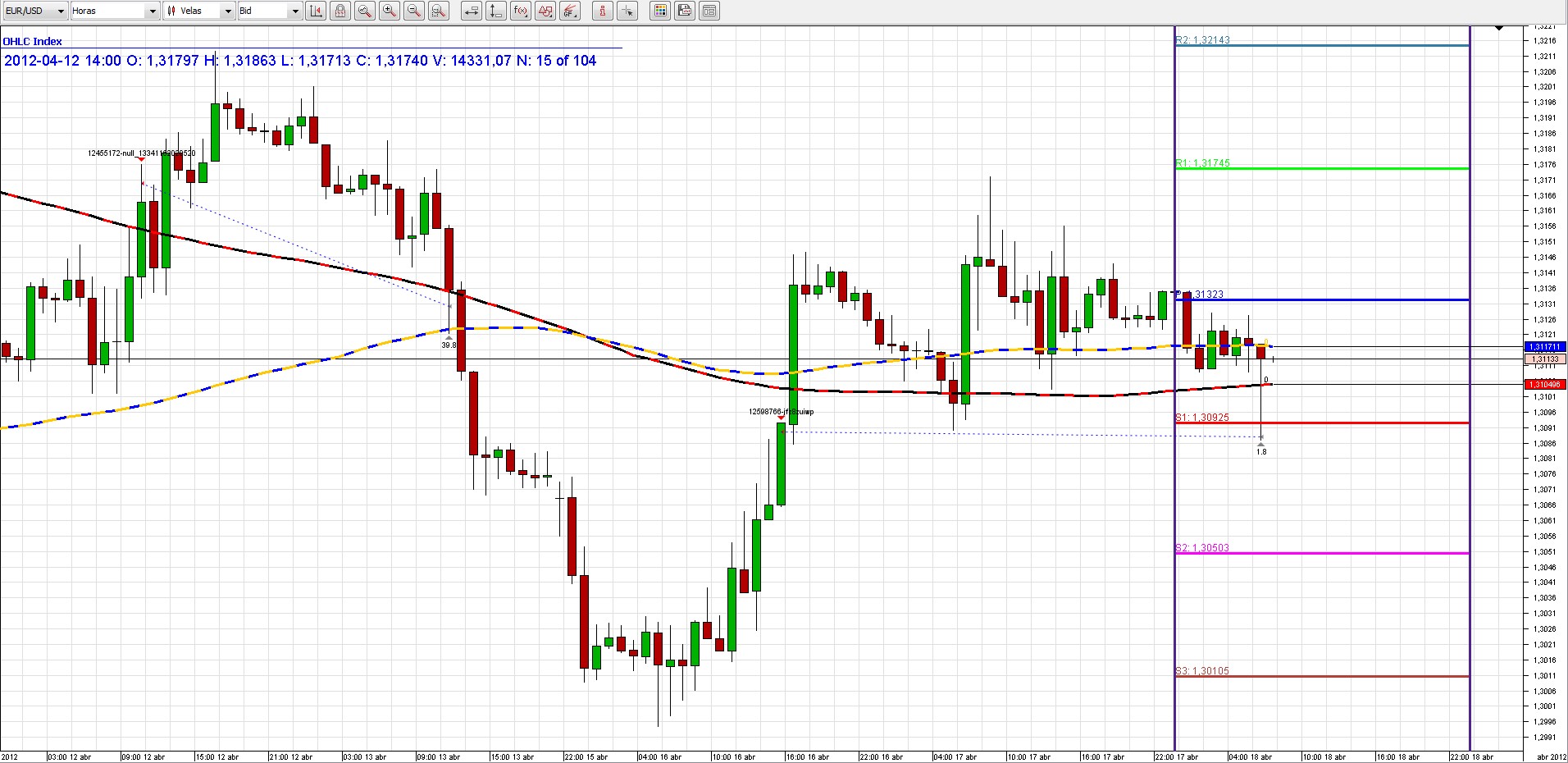Click the chart shift to end icon

(316, 11)
